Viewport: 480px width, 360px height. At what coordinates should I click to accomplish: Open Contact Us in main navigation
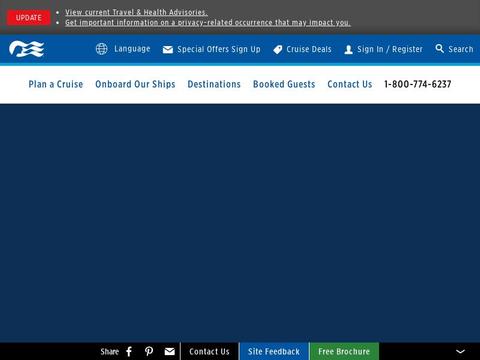350,84
